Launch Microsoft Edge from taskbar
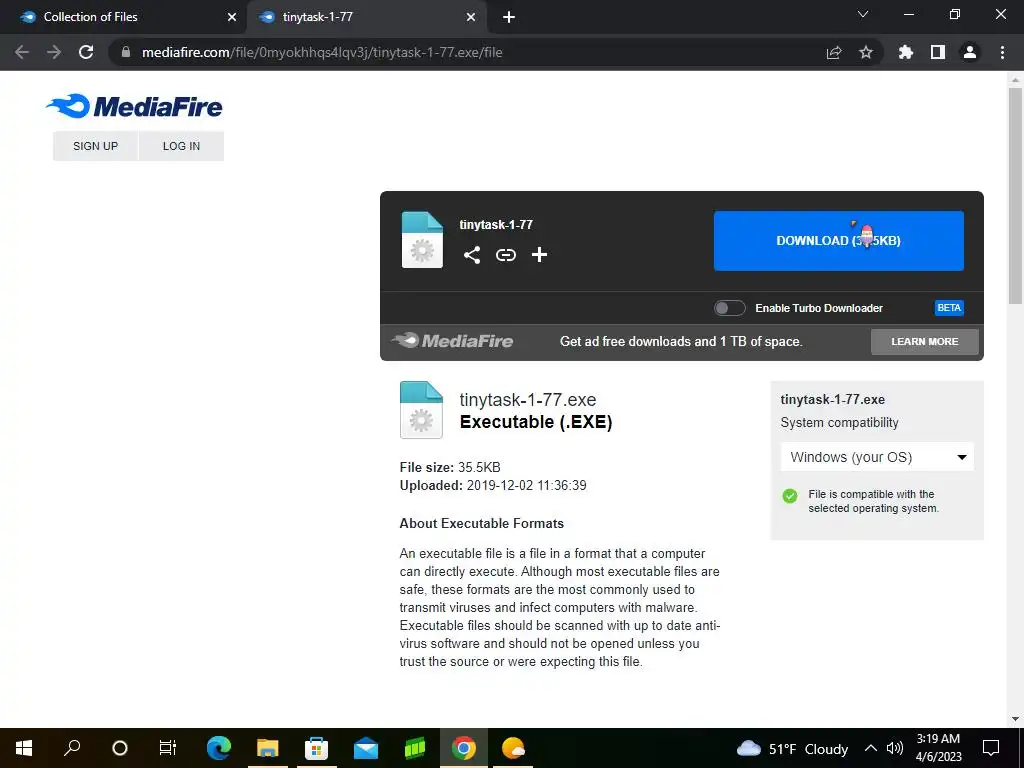 pos(219,748)
